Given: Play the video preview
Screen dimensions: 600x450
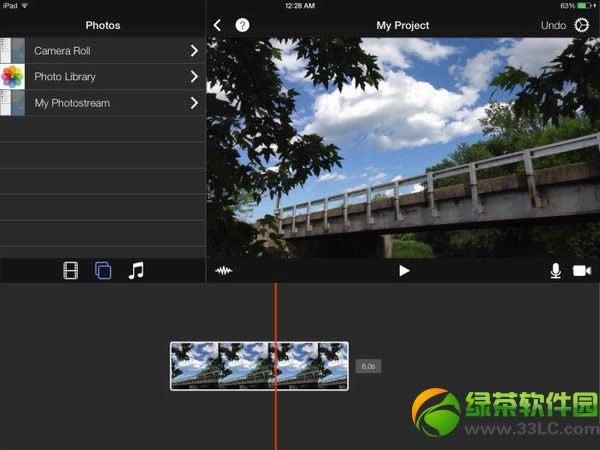Looking at the screenshot, I should point(404,271).
